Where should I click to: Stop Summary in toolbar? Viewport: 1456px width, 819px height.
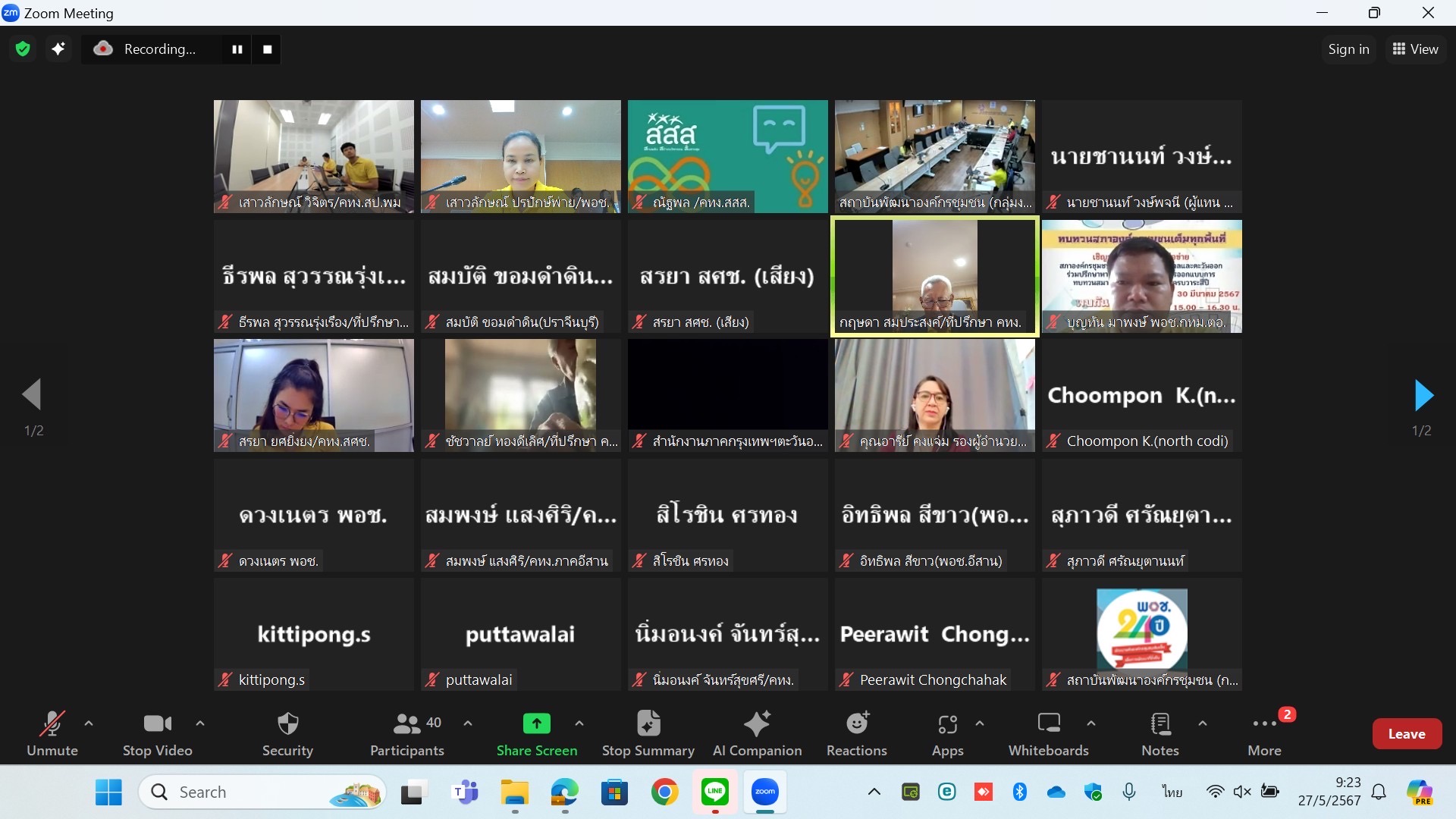648,724
